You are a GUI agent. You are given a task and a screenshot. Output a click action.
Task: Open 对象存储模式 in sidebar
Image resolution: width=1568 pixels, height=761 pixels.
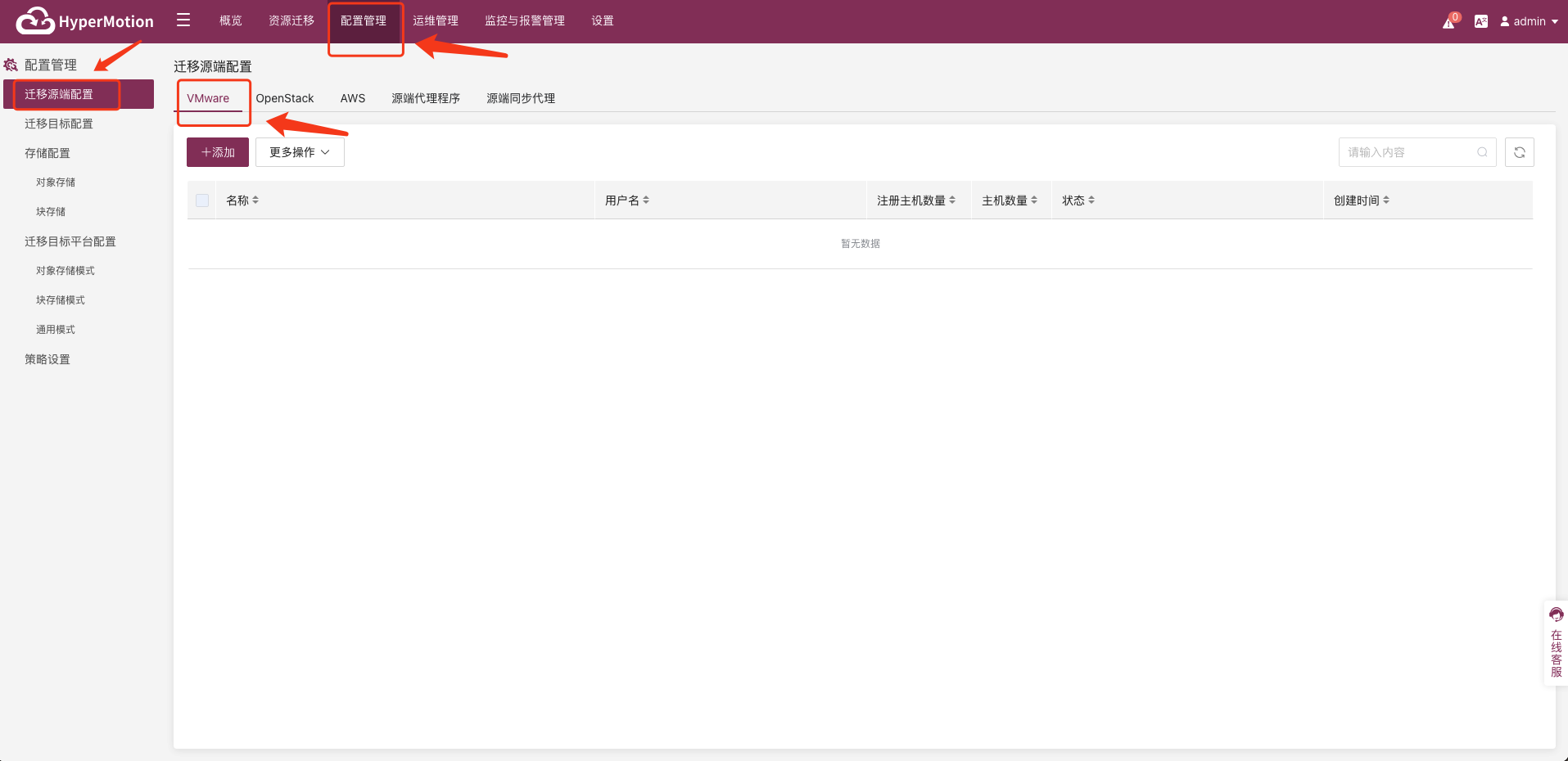tap(66, 271)
